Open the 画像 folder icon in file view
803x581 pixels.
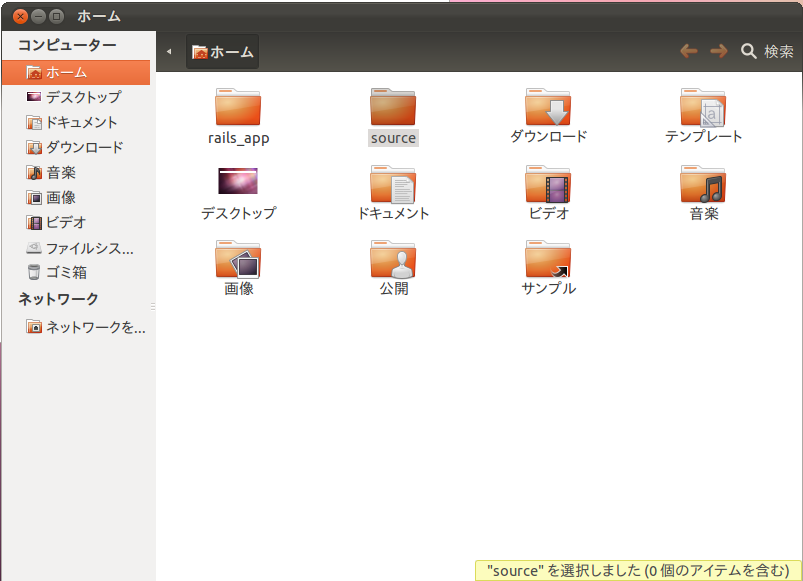pos(238,259)
